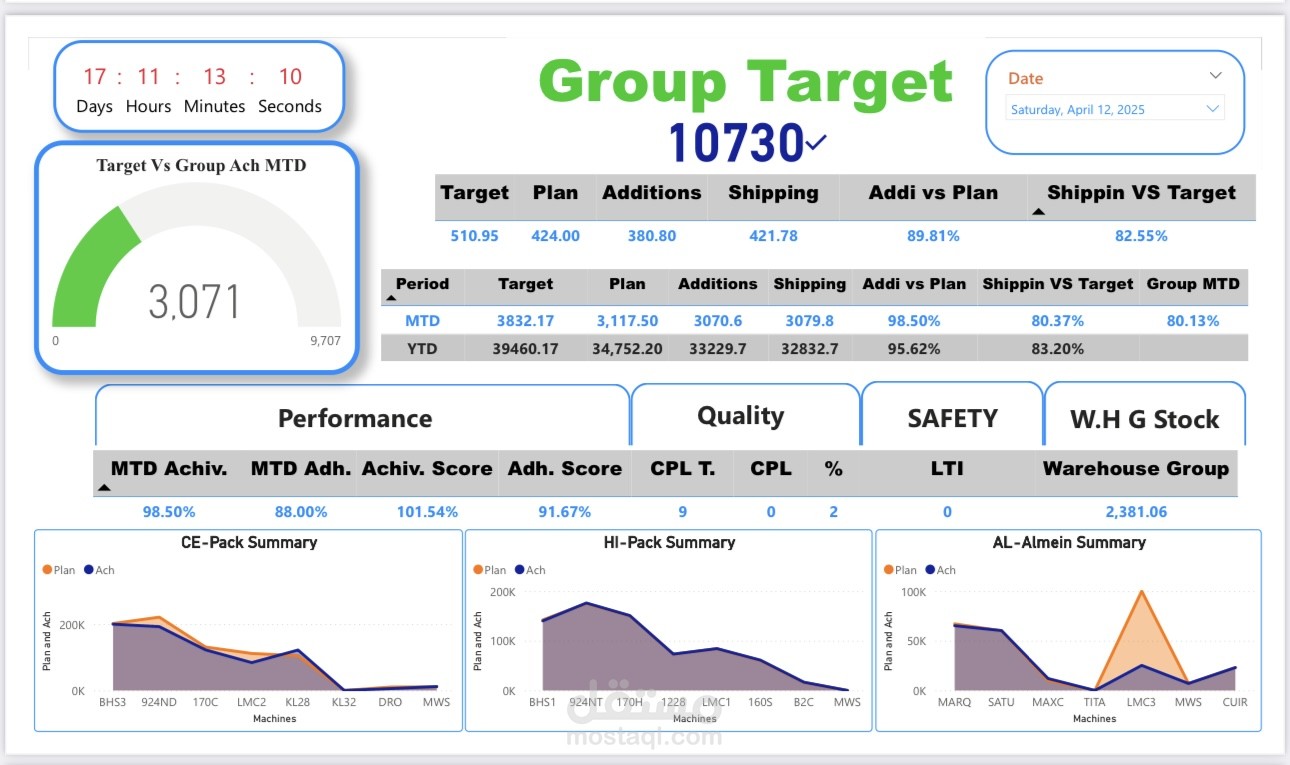Image resolution: width=1290 pixels, height=765 pixels.
Task: Click the checkmark icon beside 10730
Action: pos(816,143)
